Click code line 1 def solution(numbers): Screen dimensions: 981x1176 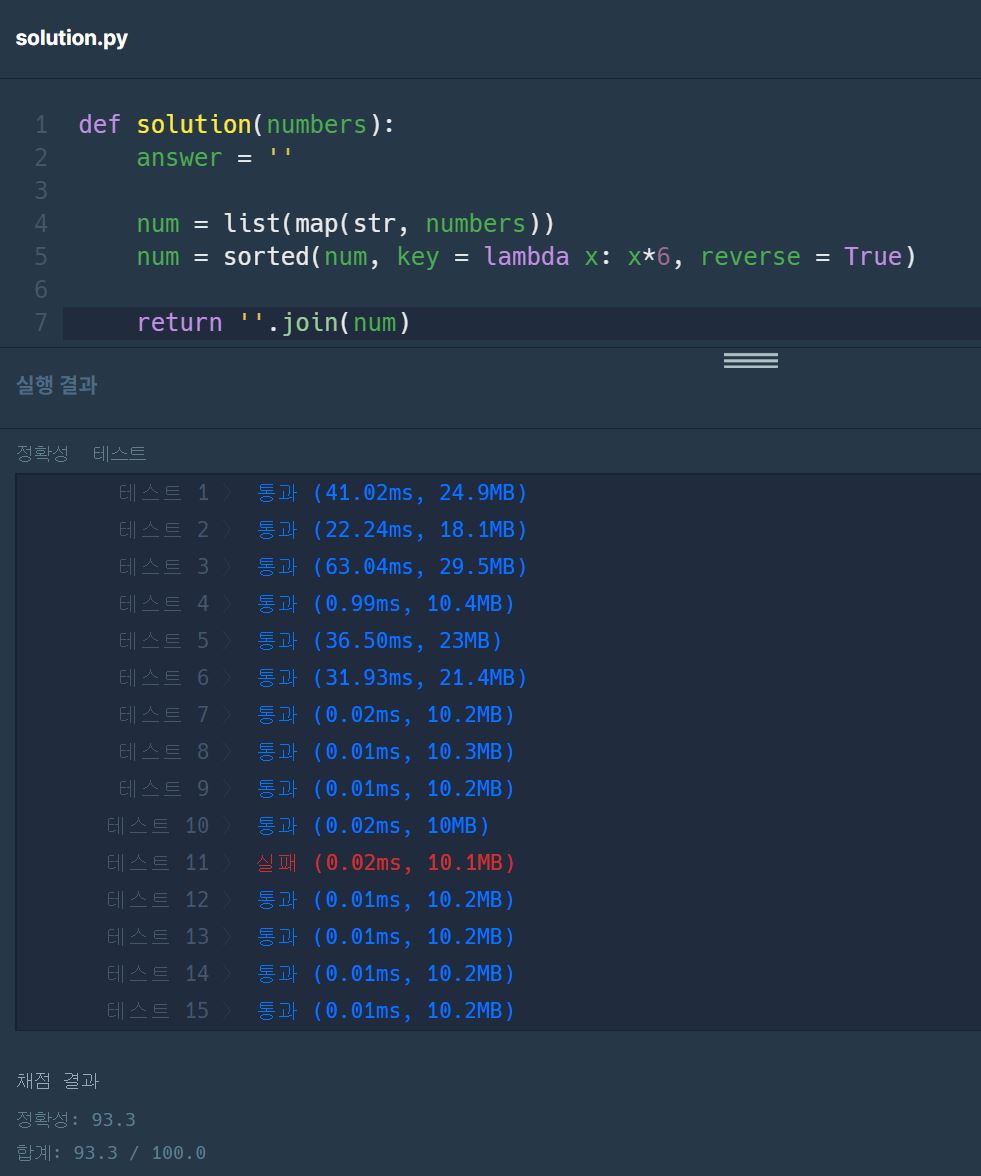(x=236, y=124)
